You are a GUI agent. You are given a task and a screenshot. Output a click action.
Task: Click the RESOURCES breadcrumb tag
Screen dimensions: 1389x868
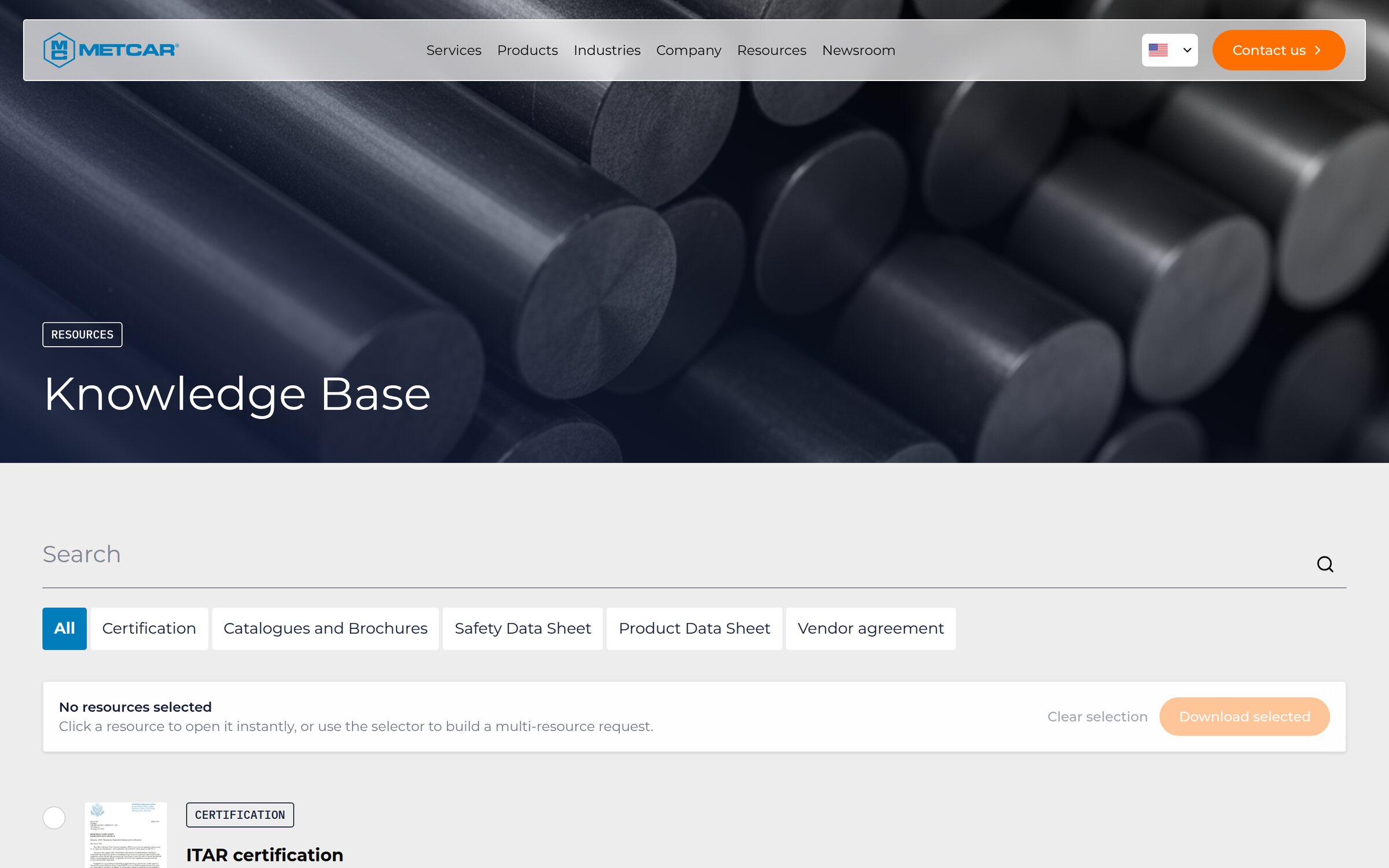pos(82,334)
